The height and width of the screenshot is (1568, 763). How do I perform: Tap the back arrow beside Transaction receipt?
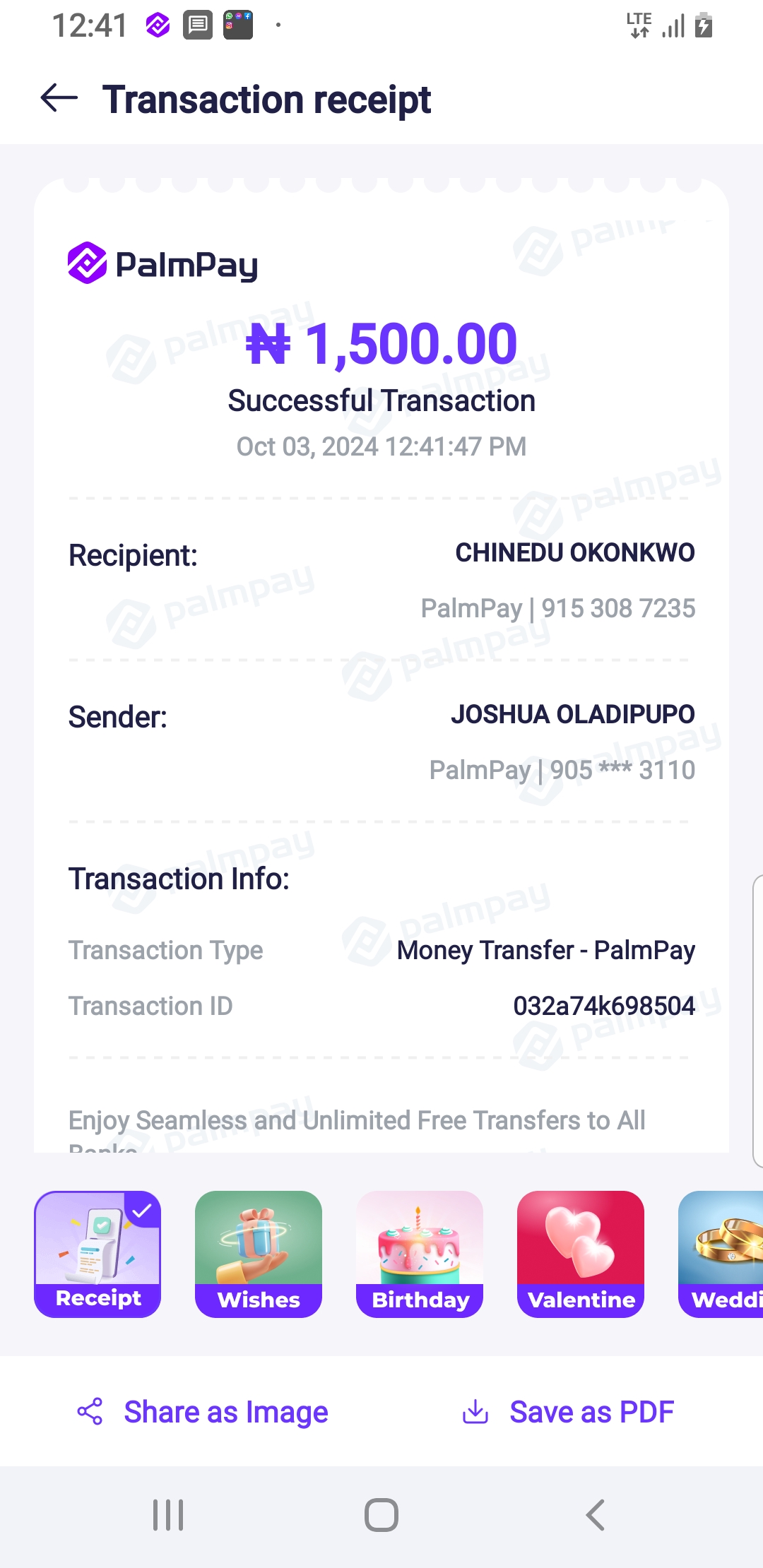click(x=59, y=98)
